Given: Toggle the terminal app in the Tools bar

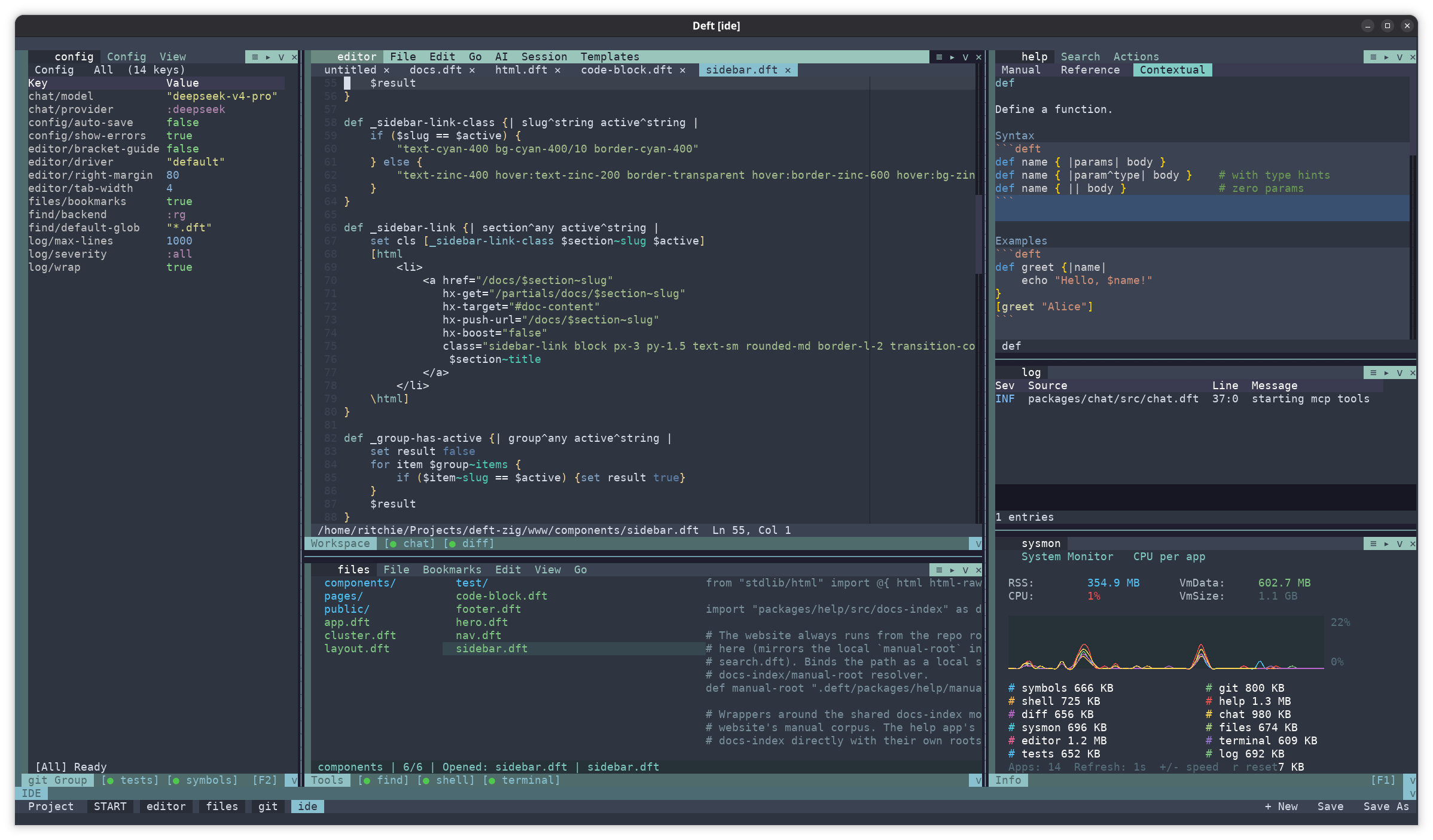Looking at the screenshot, I should [522, 780].
